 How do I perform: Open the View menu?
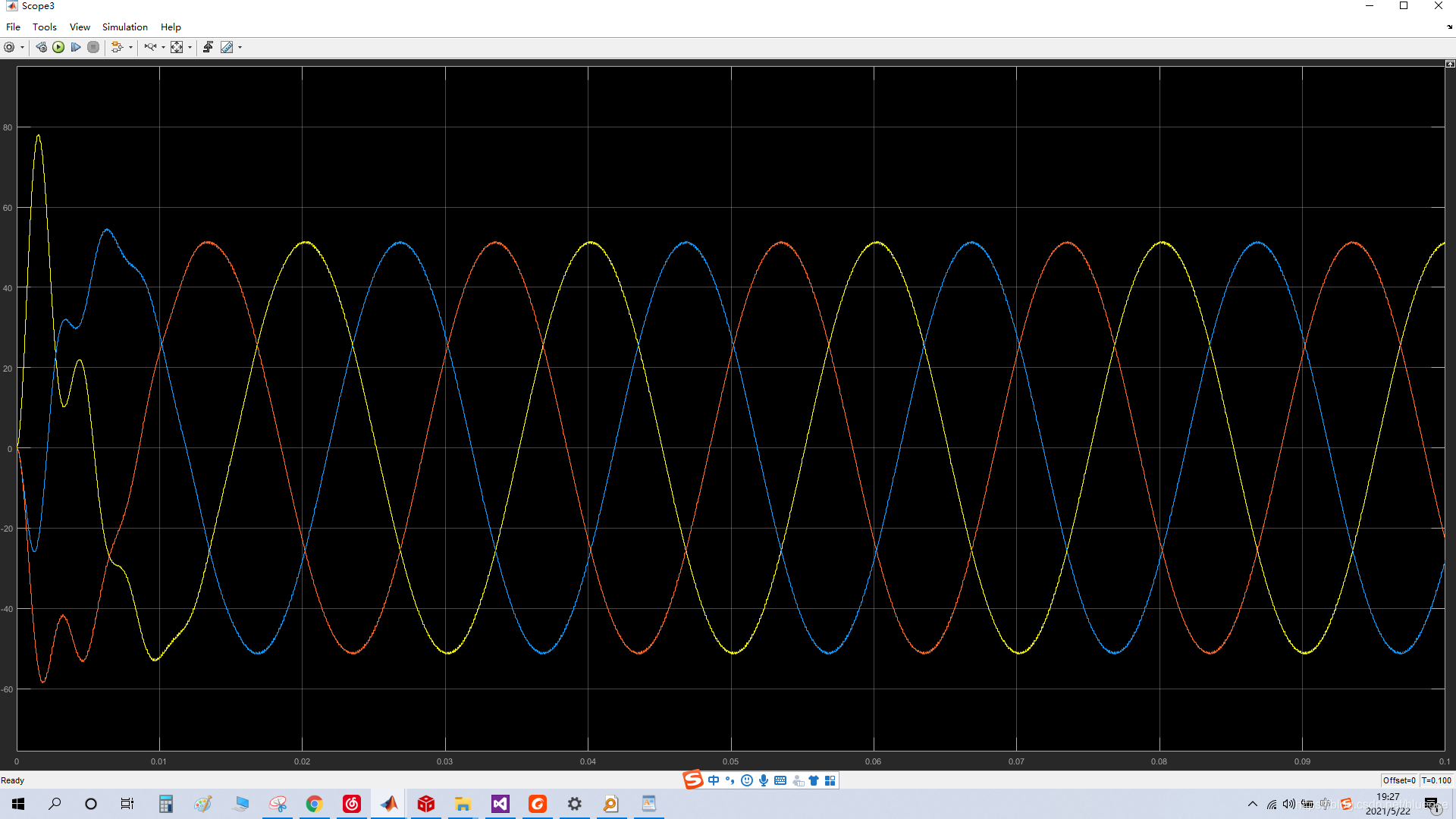80,27
